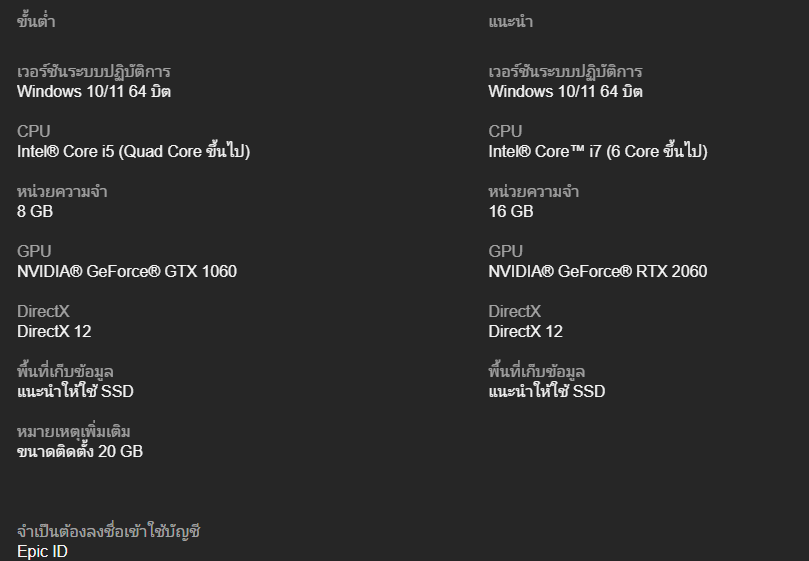Click the NVIDIA GeForce RTX 2060 text
This screenshot has width=809, height=561.
click(598, 272)
